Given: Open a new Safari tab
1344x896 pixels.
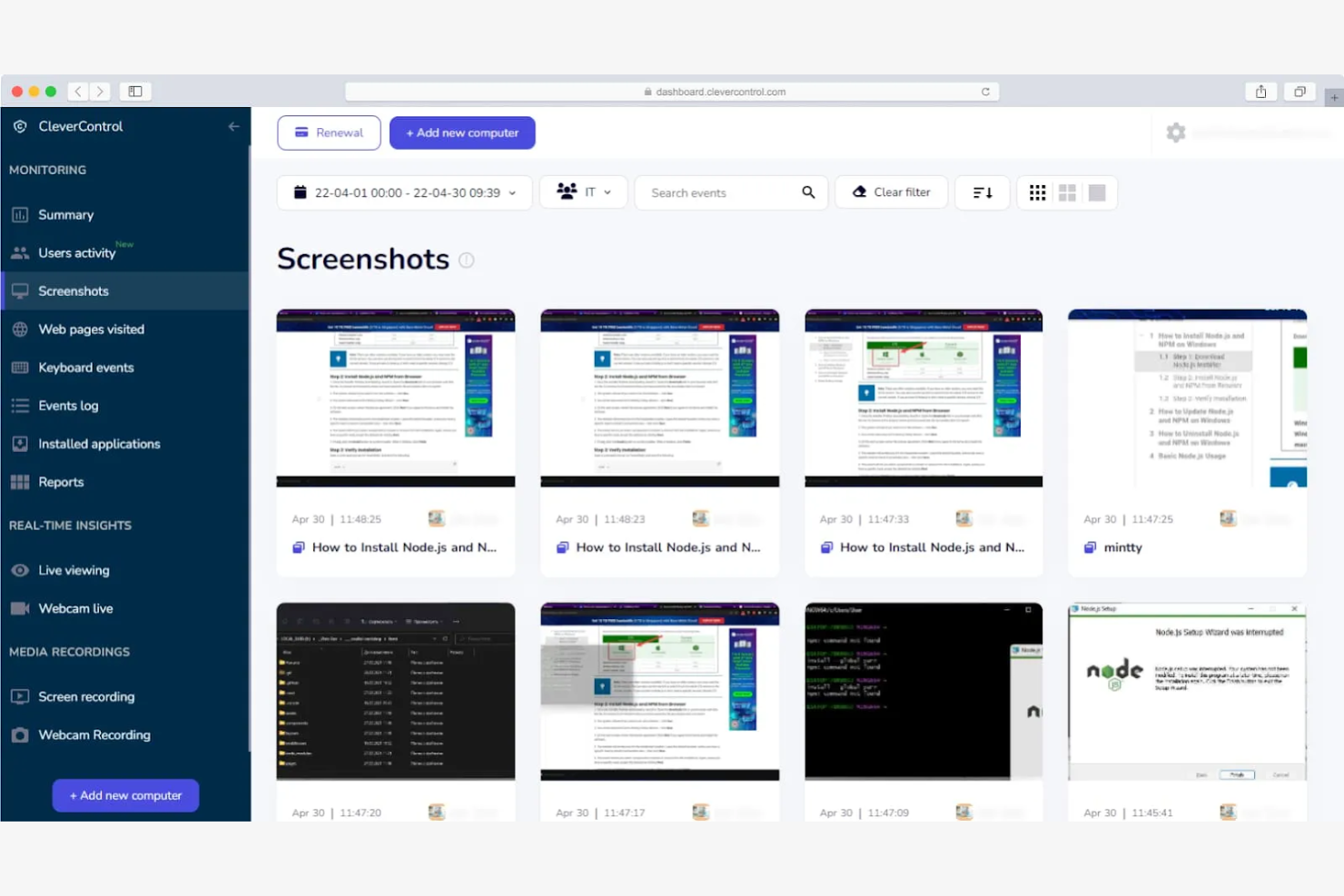Looking at the screenshot, I should pos(1334,97).
